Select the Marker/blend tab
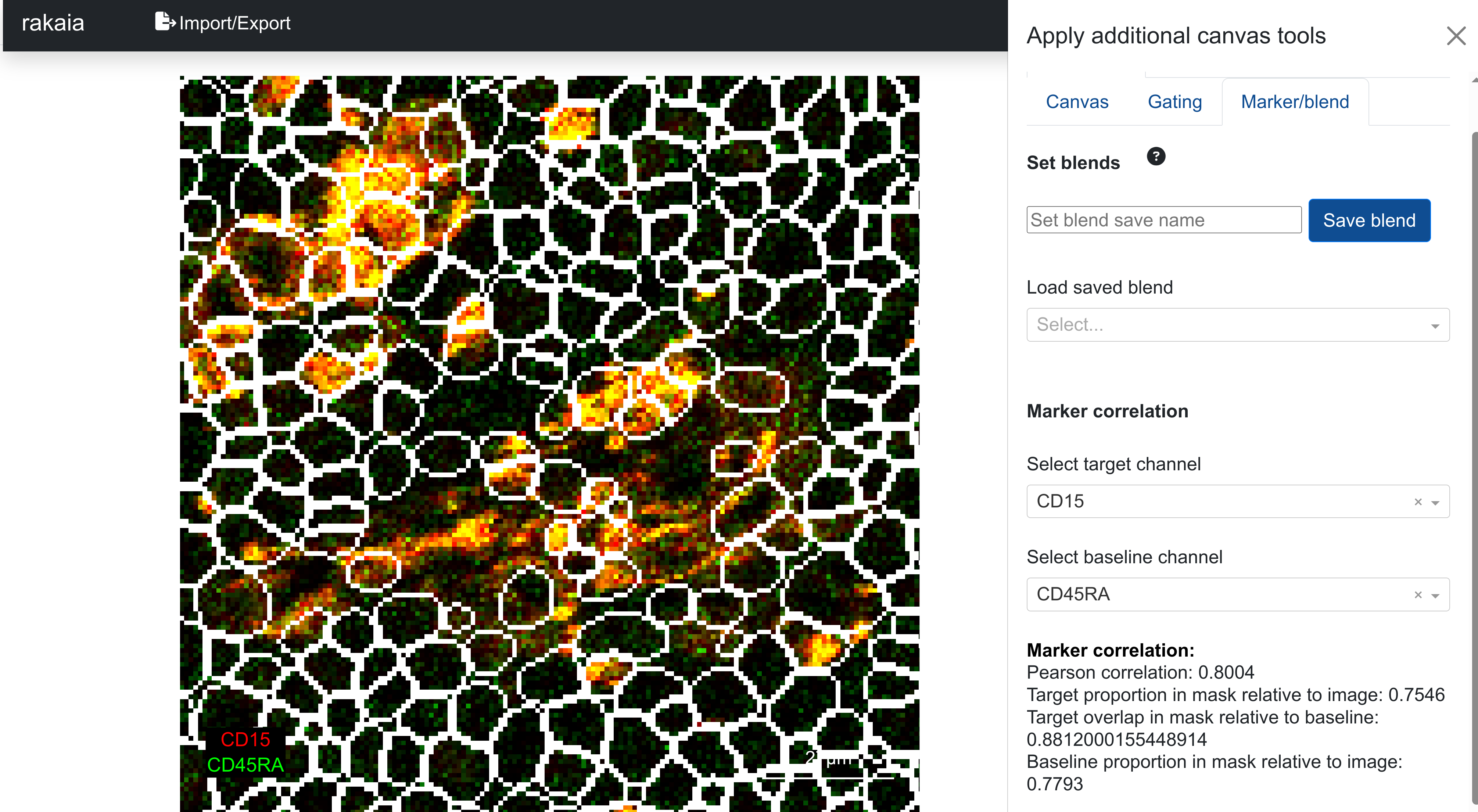Screen dimensions: 1478x812 click(x=1294, y=101)
